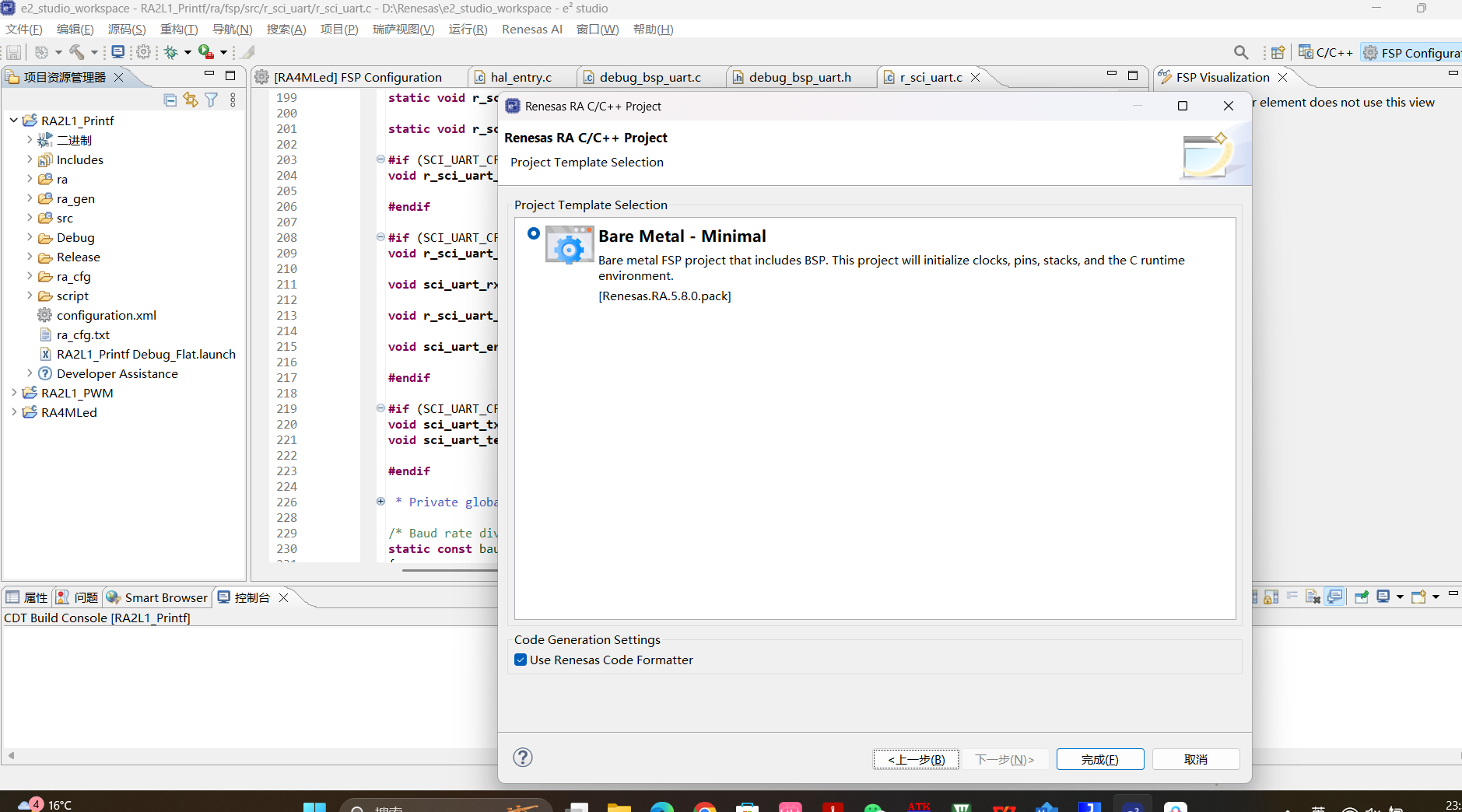Click the blue terminal monitor toolbar icon
Screen dimensions: 1462x812
(117, 52)
